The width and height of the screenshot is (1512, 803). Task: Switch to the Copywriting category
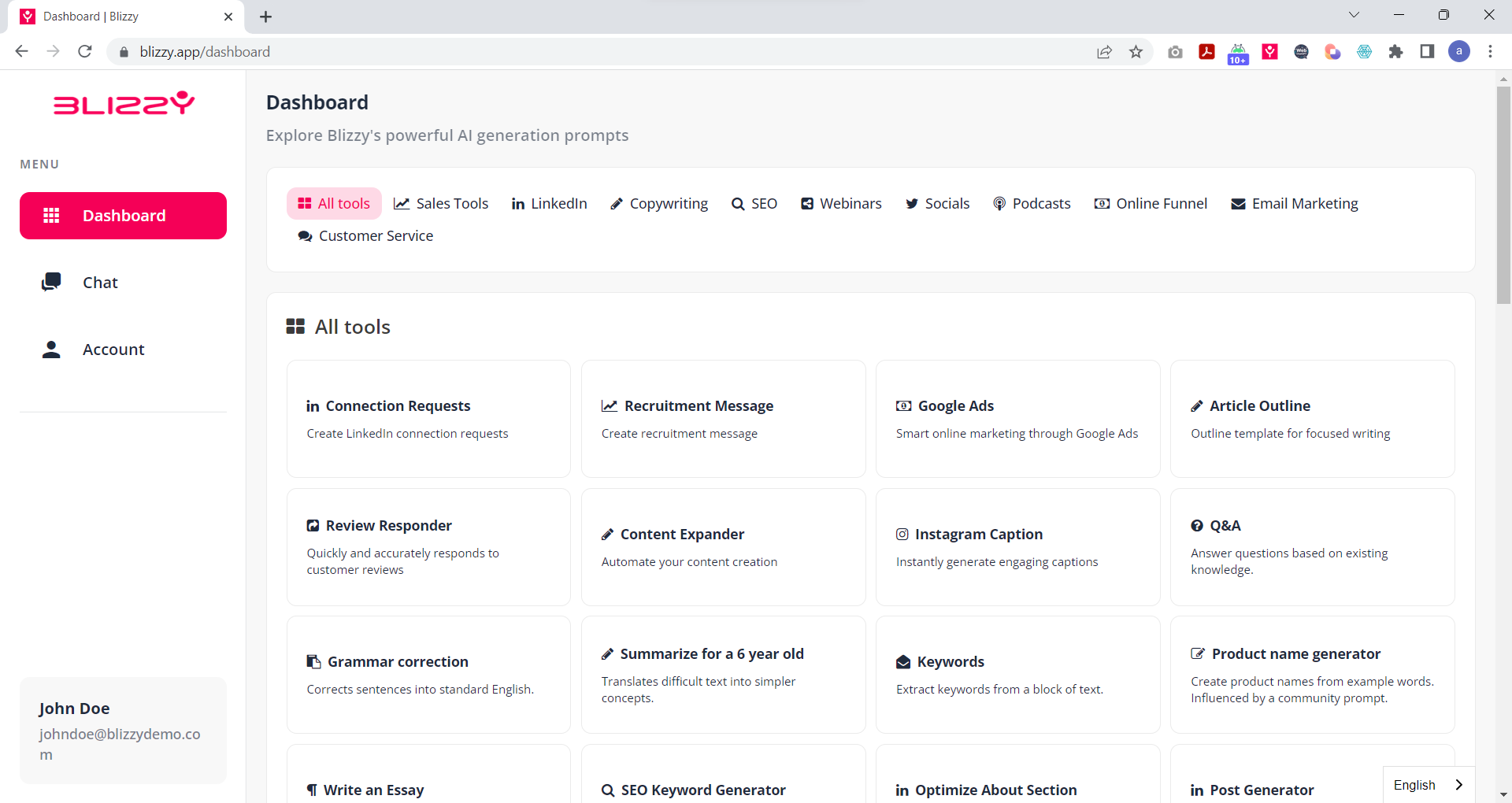tap(659, 204)
